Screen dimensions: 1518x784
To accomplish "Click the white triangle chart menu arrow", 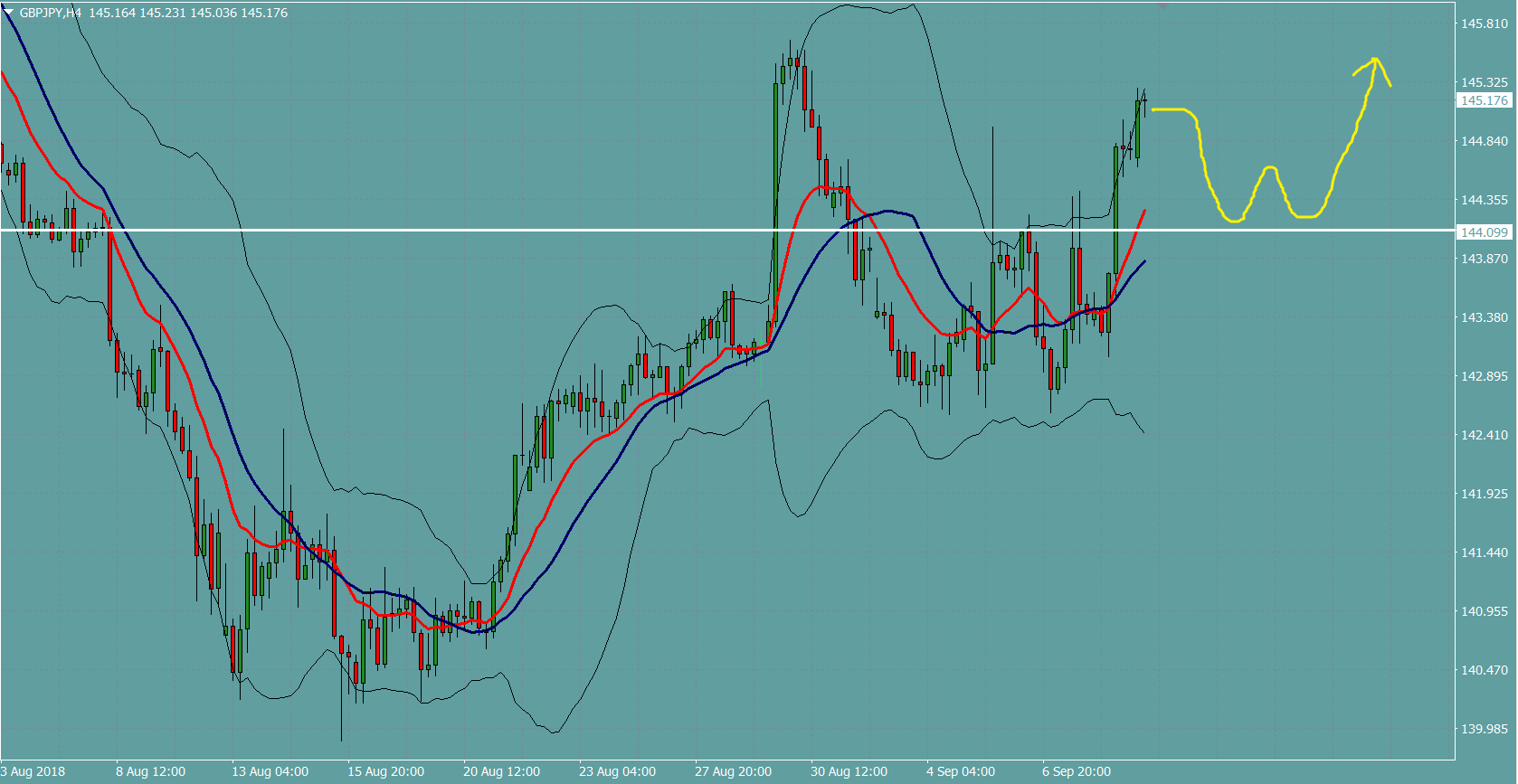I will click(x=9, y=13).
